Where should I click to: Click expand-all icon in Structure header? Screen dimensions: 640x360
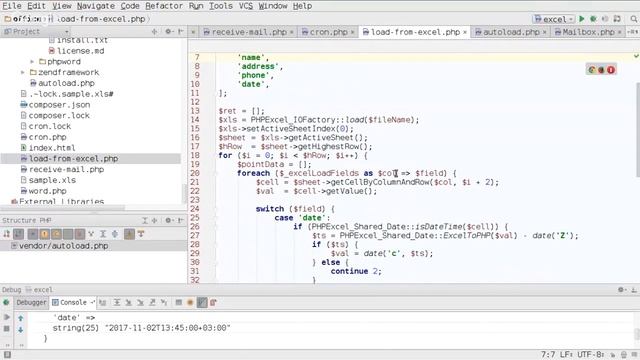click(x=144, y=220)
